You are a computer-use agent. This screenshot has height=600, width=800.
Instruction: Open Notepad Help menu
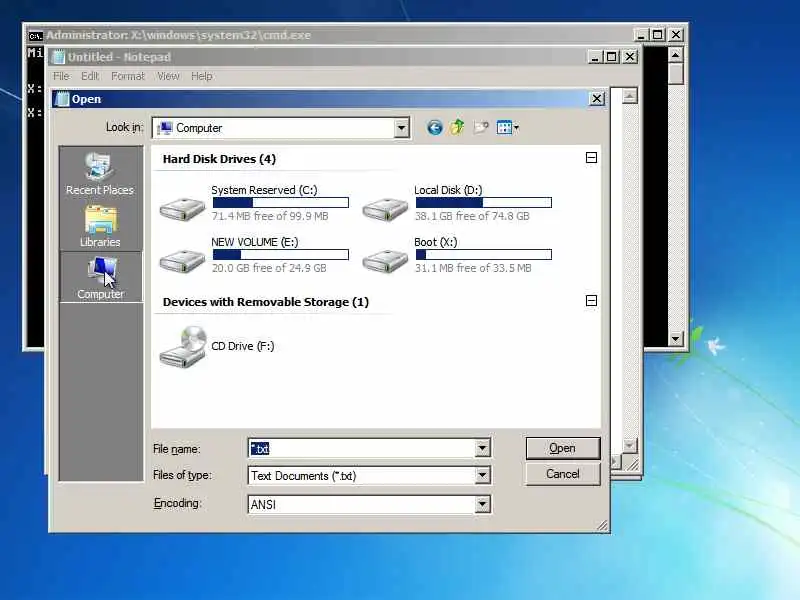202,76
